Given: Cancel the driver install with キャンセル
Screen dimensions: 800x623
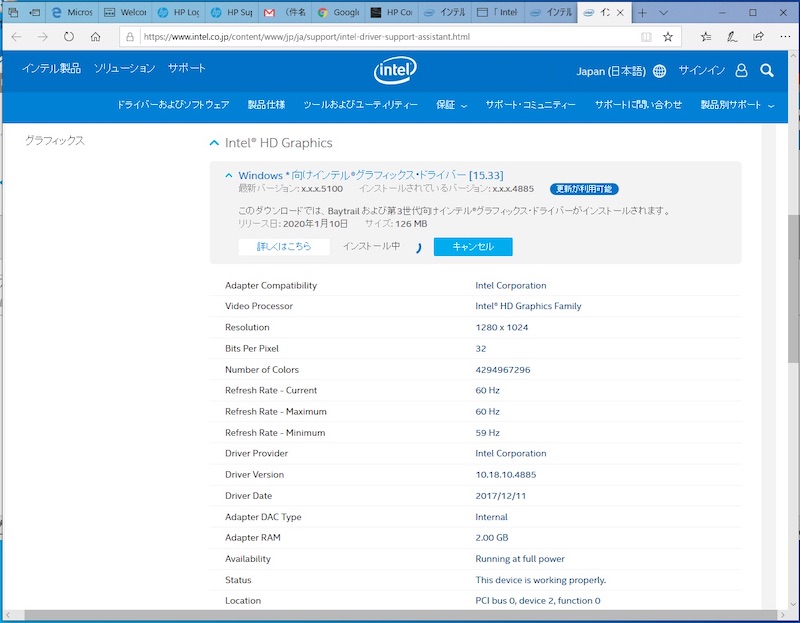Looking at the screenshot, I should pos(473,246).
